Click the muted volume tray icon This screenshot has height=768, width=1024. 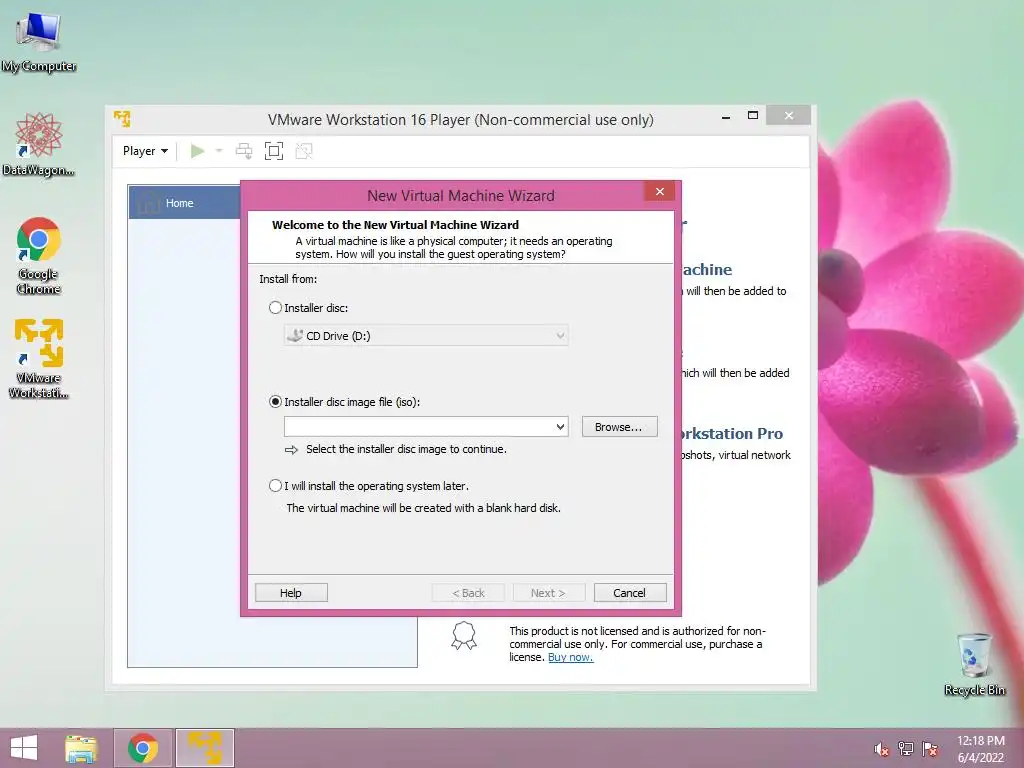point(881,749)
